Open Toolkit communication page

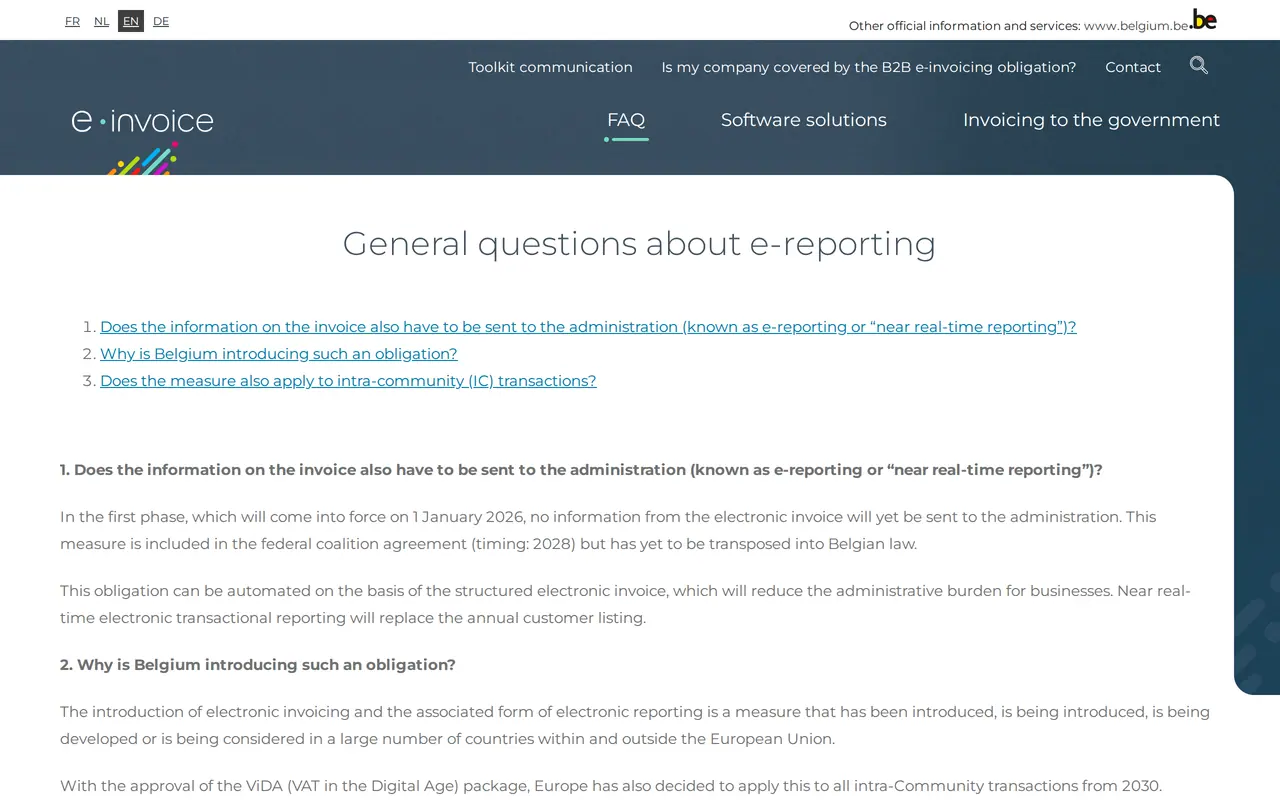click(550, 67)
